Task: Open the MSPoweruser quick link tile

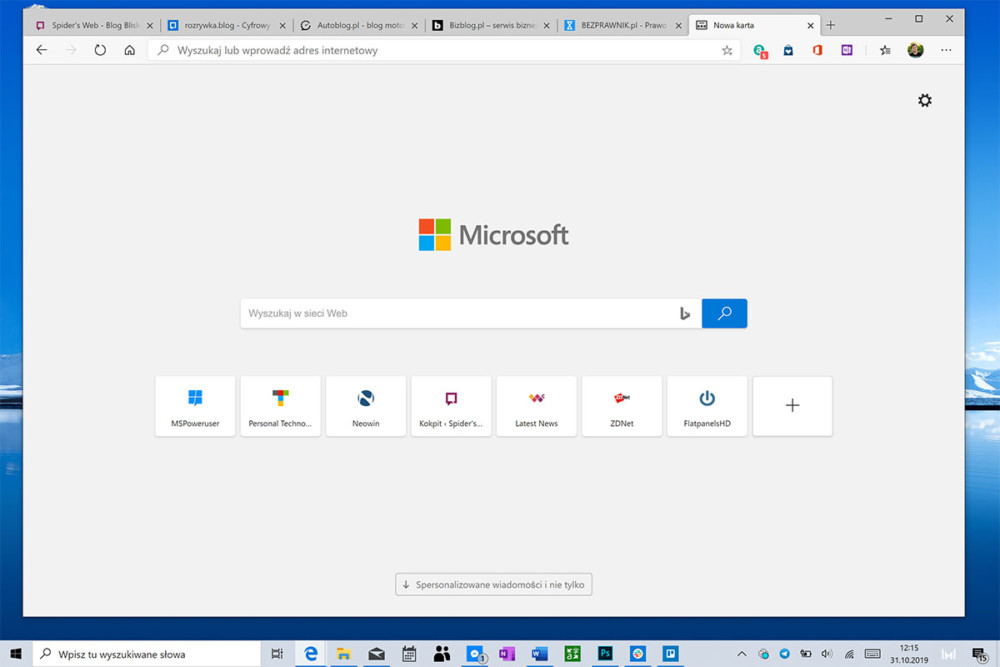Action: coord(195,406)
